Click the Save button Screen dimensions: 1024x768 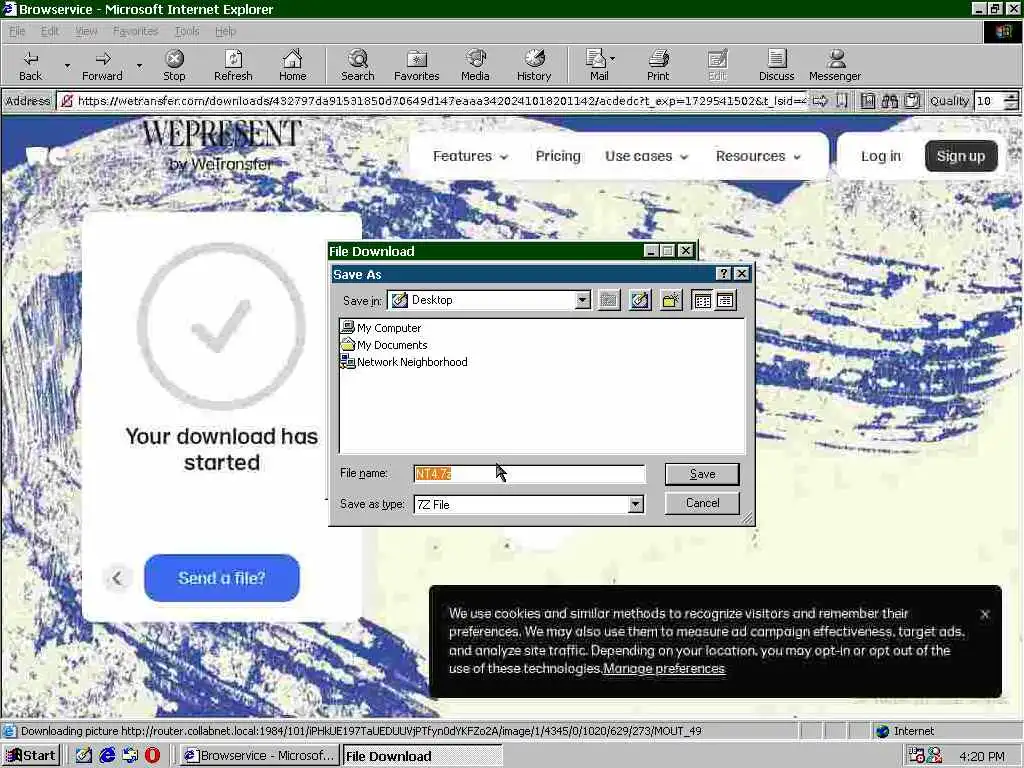point(702,474)
